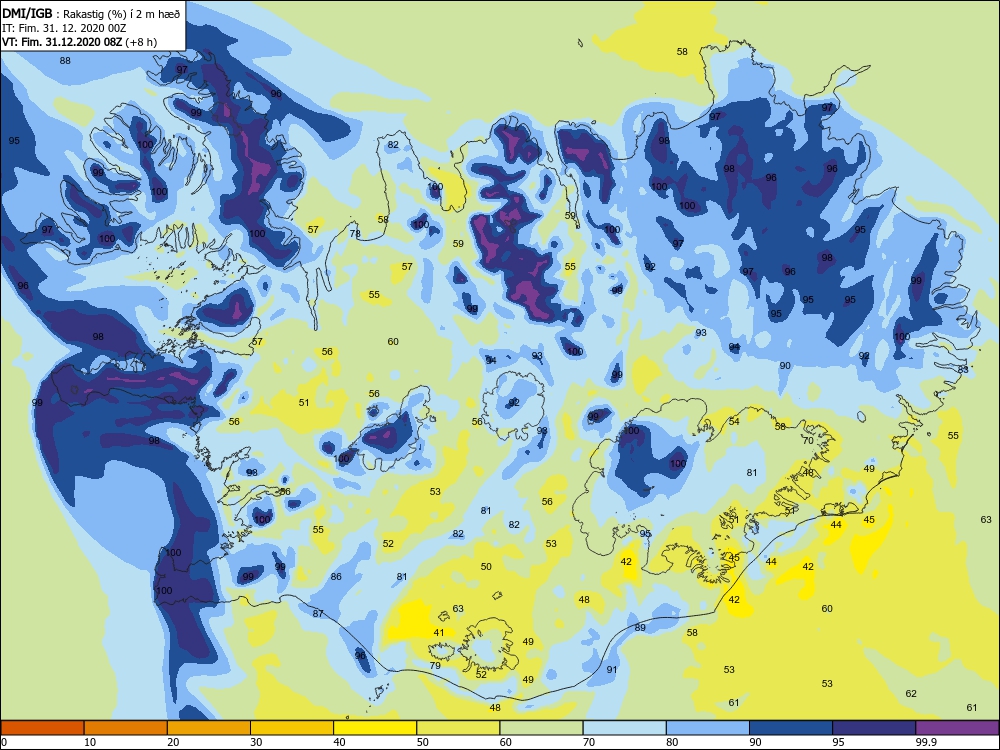Click the humidity value 83 on the east coast

point(963,369)
